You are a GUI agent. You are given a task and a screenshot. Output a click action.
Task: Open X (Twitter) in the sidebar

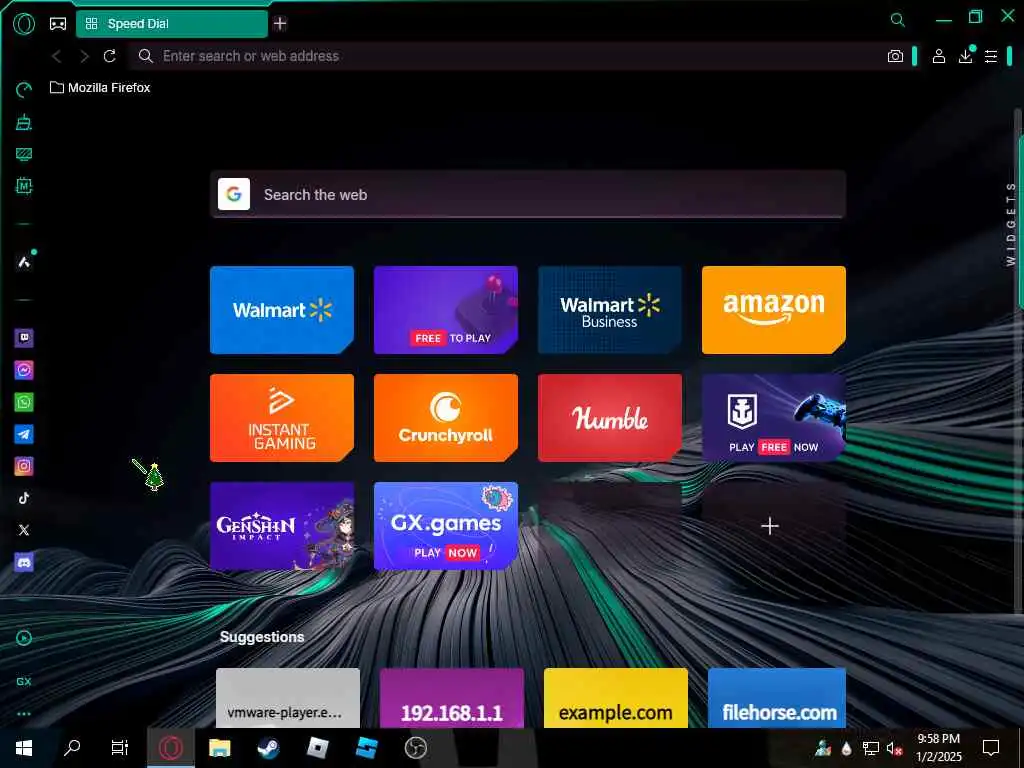click(24, 530)
